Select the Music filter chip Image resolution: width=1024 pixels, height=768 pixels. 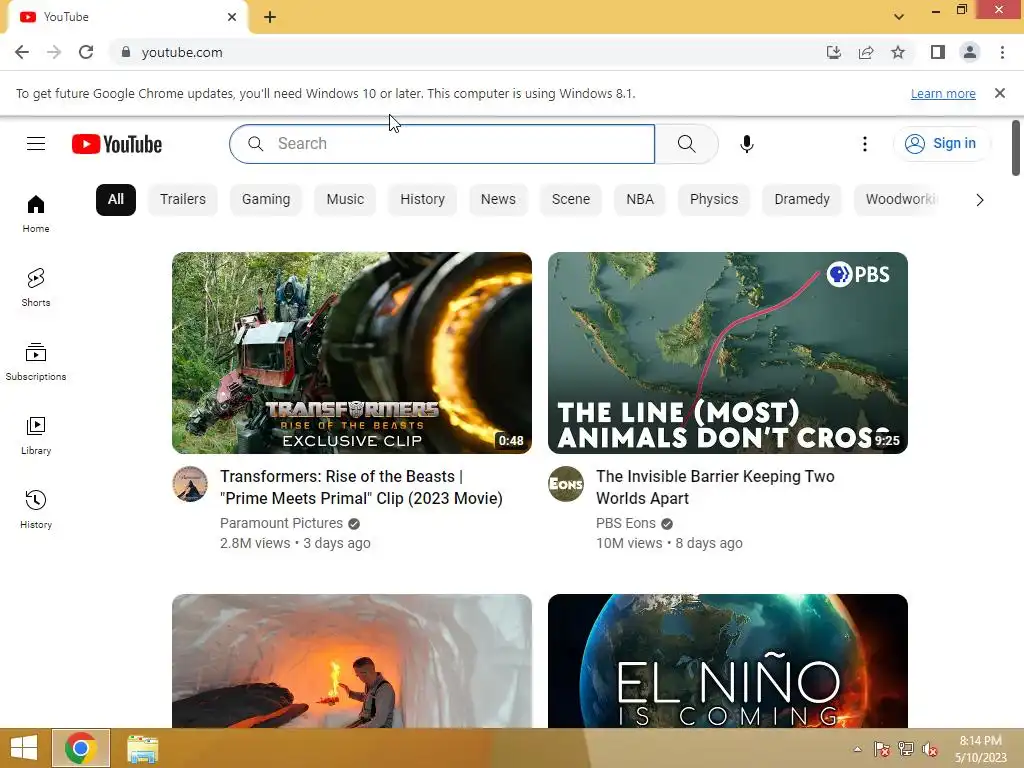(345, 199)
